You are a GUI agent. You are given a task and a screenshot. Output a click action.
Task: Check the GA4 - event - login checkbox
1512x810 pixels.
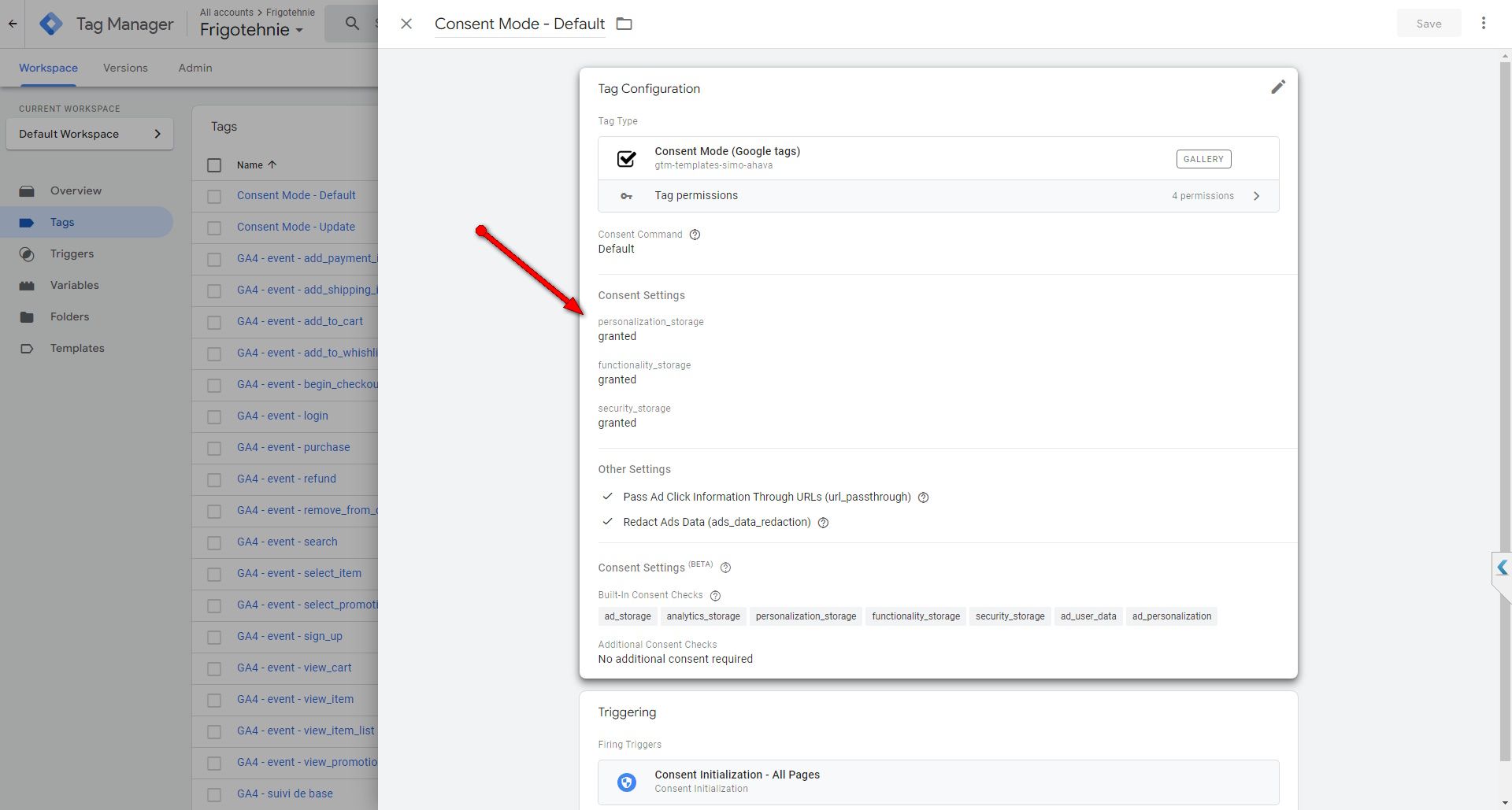(214, 416)
